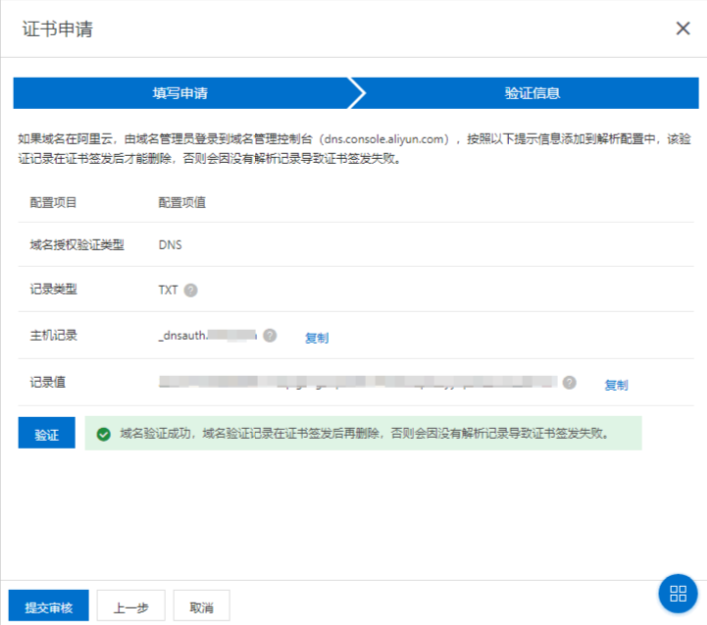Close the 证书申请 dialog

pyautogui.click(x=683, y=28)
